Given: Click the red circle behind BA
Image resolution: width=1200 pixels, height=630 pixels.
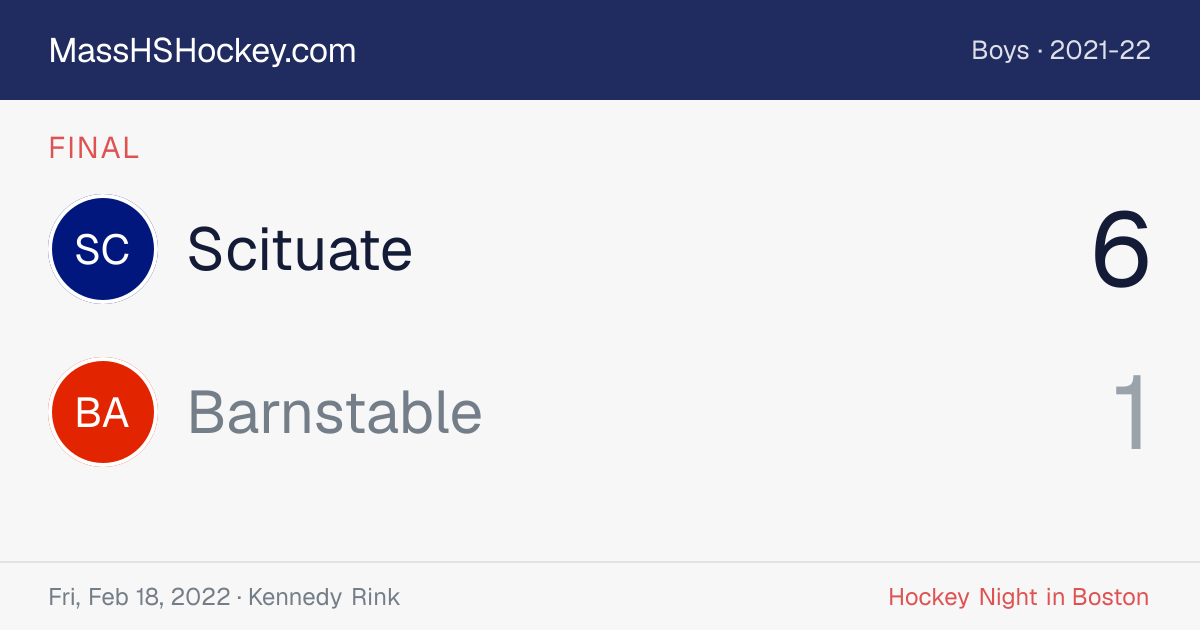Looking at the screenshot, I should click(x=102, y=412).
